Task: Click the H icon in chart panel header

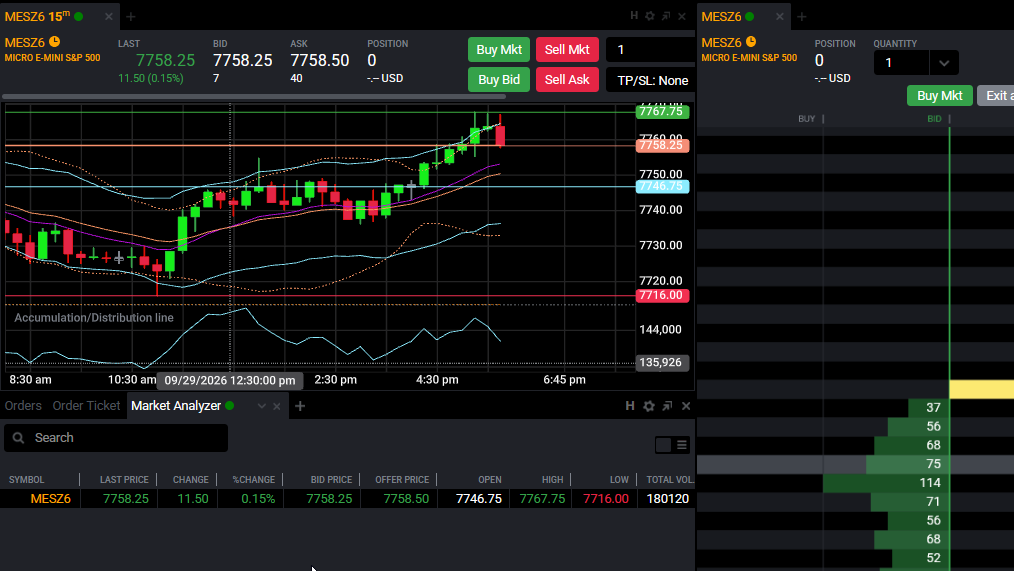Action: [x=634, y=16]
